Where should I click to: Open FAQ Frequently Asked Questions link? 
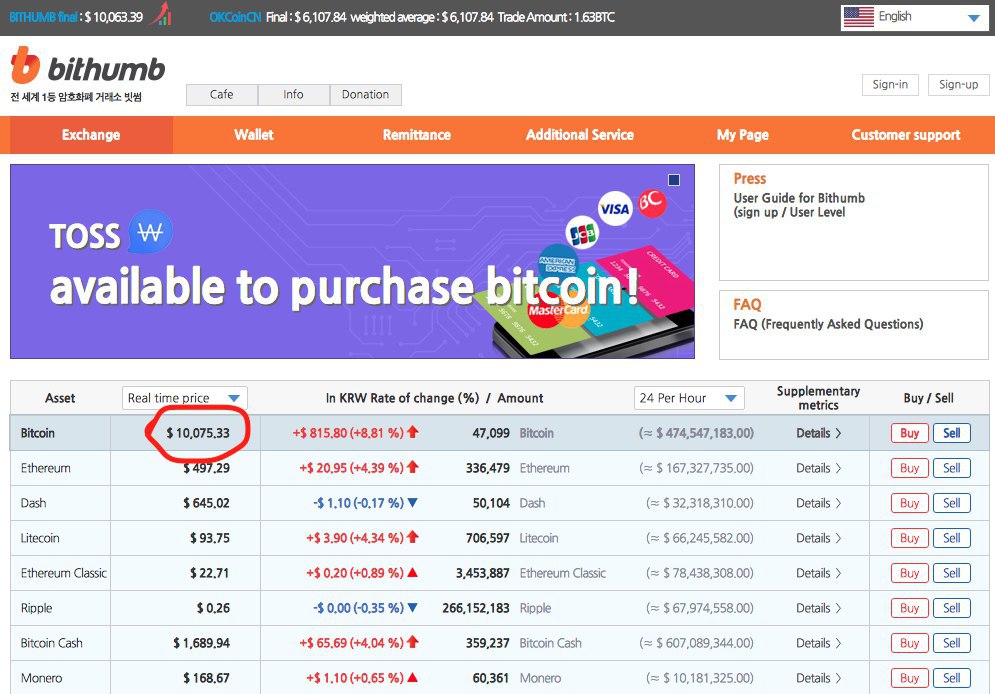click(828, 324)
